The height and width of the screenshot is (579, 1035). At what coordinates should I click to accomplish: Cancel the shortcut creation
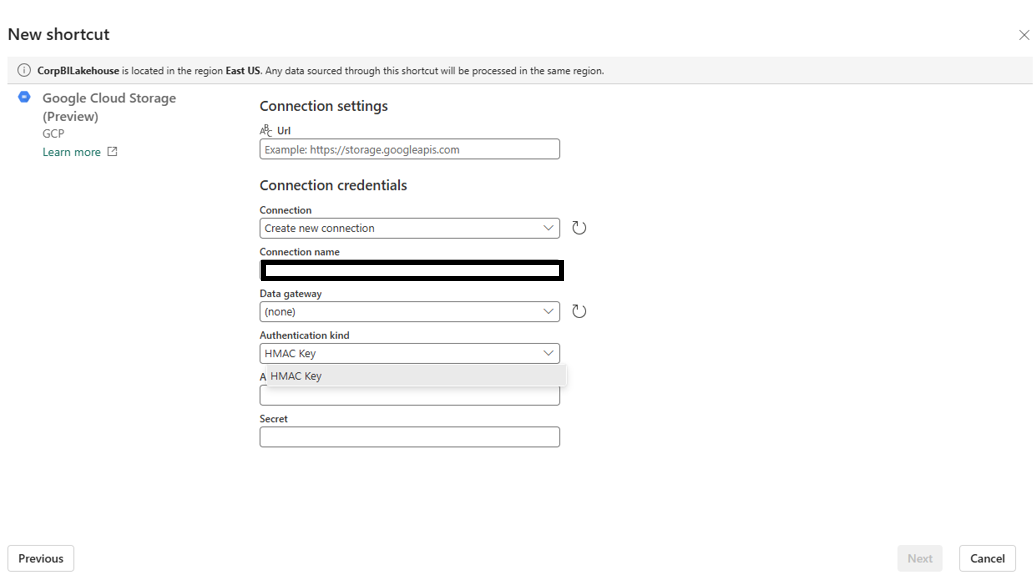point(986,559)
